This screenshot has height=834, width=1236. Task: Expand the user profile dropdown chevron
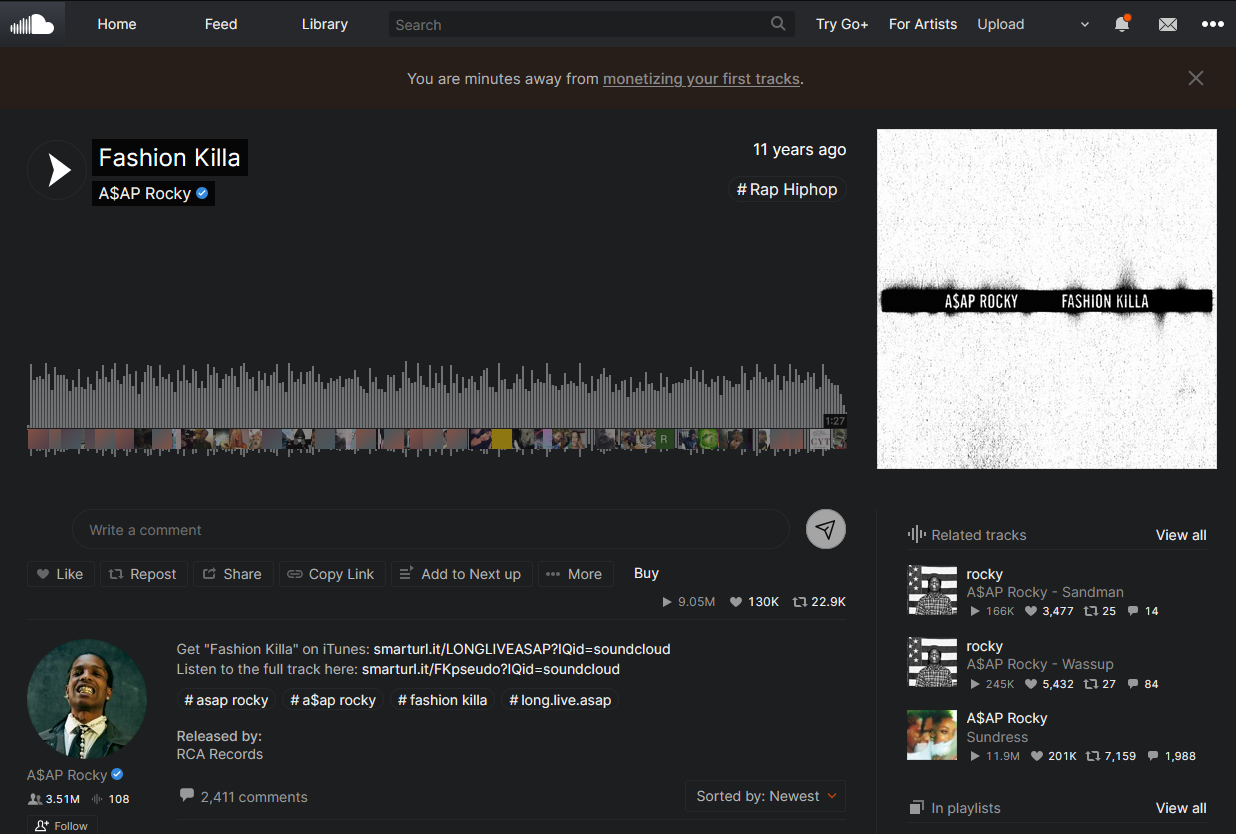[x=1085, y=24]
